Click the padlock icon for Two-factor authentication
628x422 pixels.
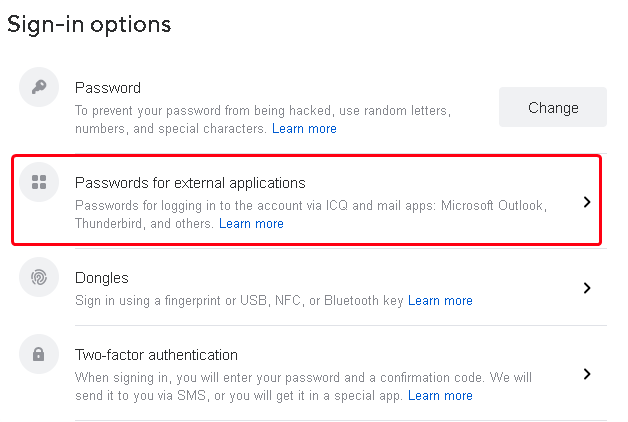pos(39,354)
